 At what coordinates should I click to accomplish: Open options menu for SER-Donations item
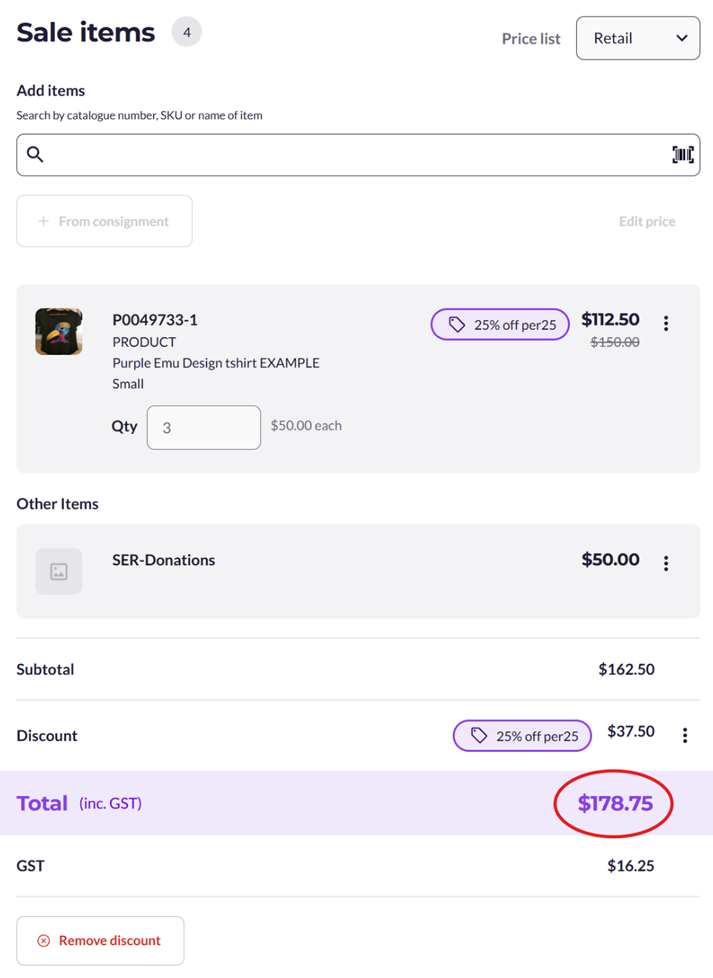[x=666, y=563]
